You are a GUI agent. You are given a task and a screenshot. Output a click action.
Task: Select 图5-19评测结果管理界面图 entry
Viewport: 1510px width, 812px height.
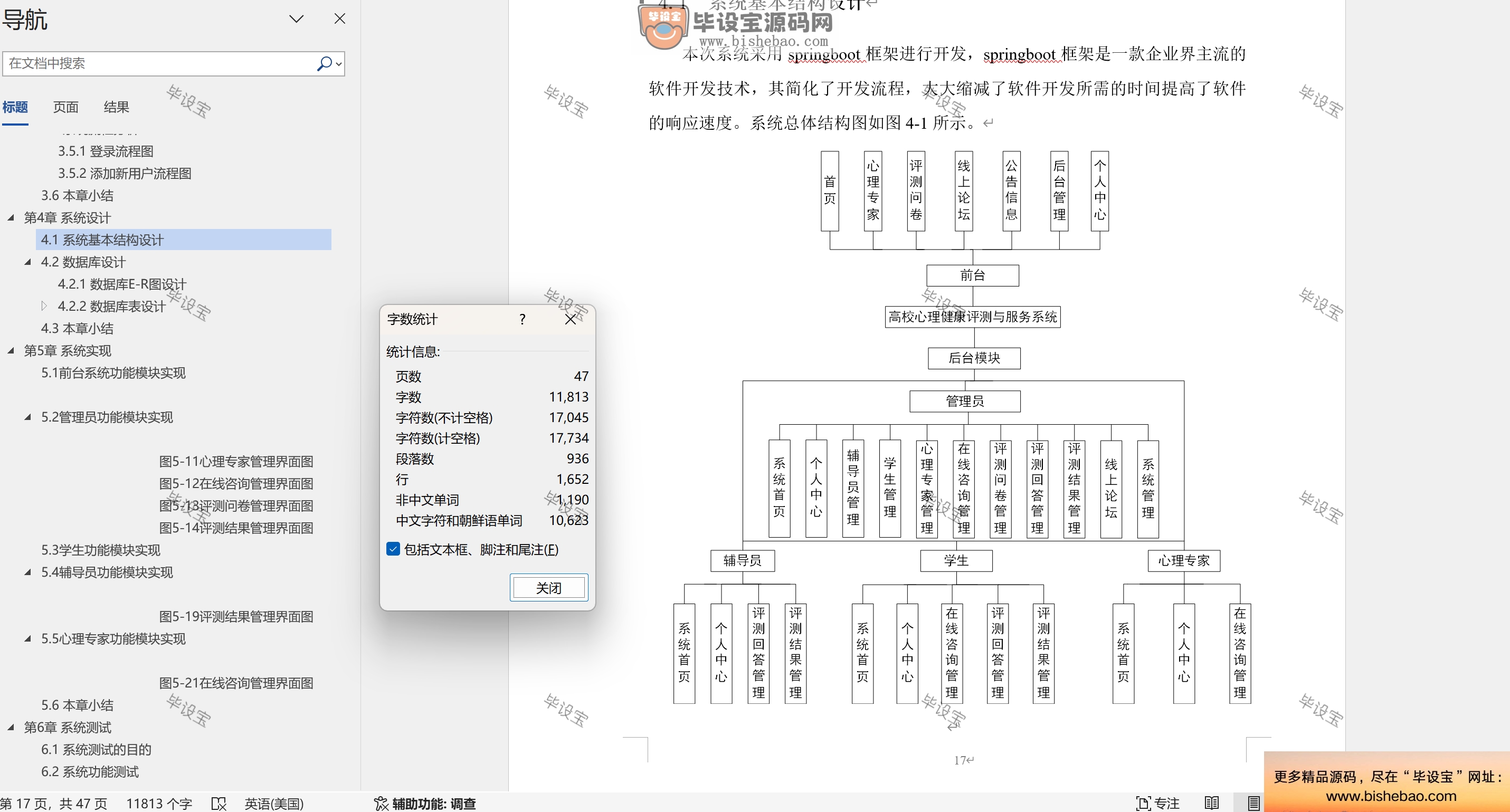[235, 616]
